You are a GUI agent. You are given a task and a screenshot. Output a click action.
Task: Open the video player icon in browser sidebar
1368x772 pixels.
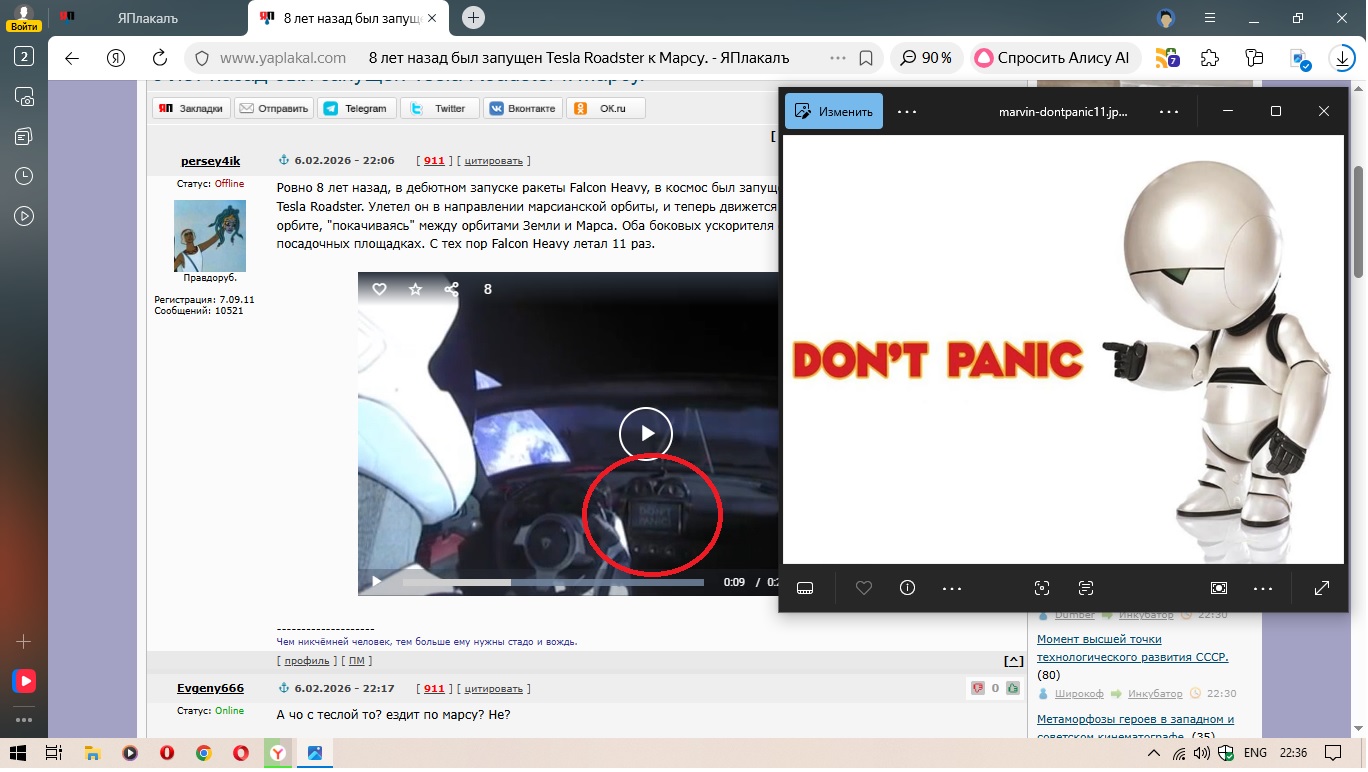point(24,215)
